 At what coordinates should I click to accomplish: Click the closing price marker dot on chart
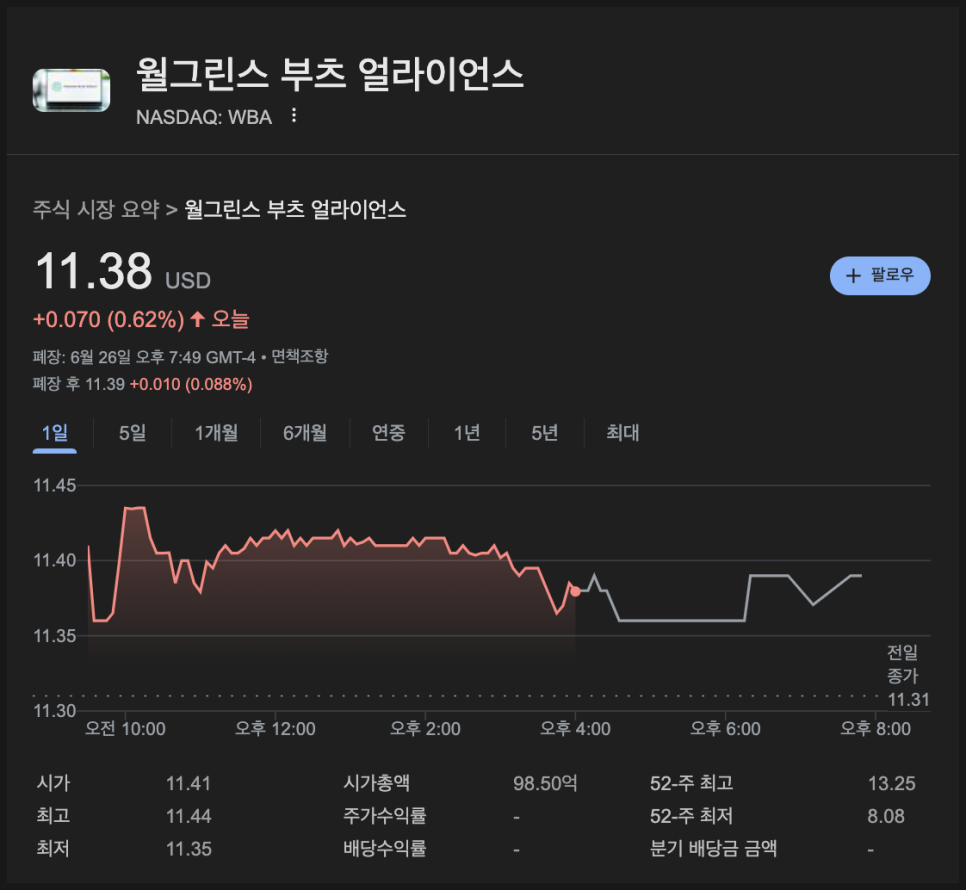coord(575,591)
